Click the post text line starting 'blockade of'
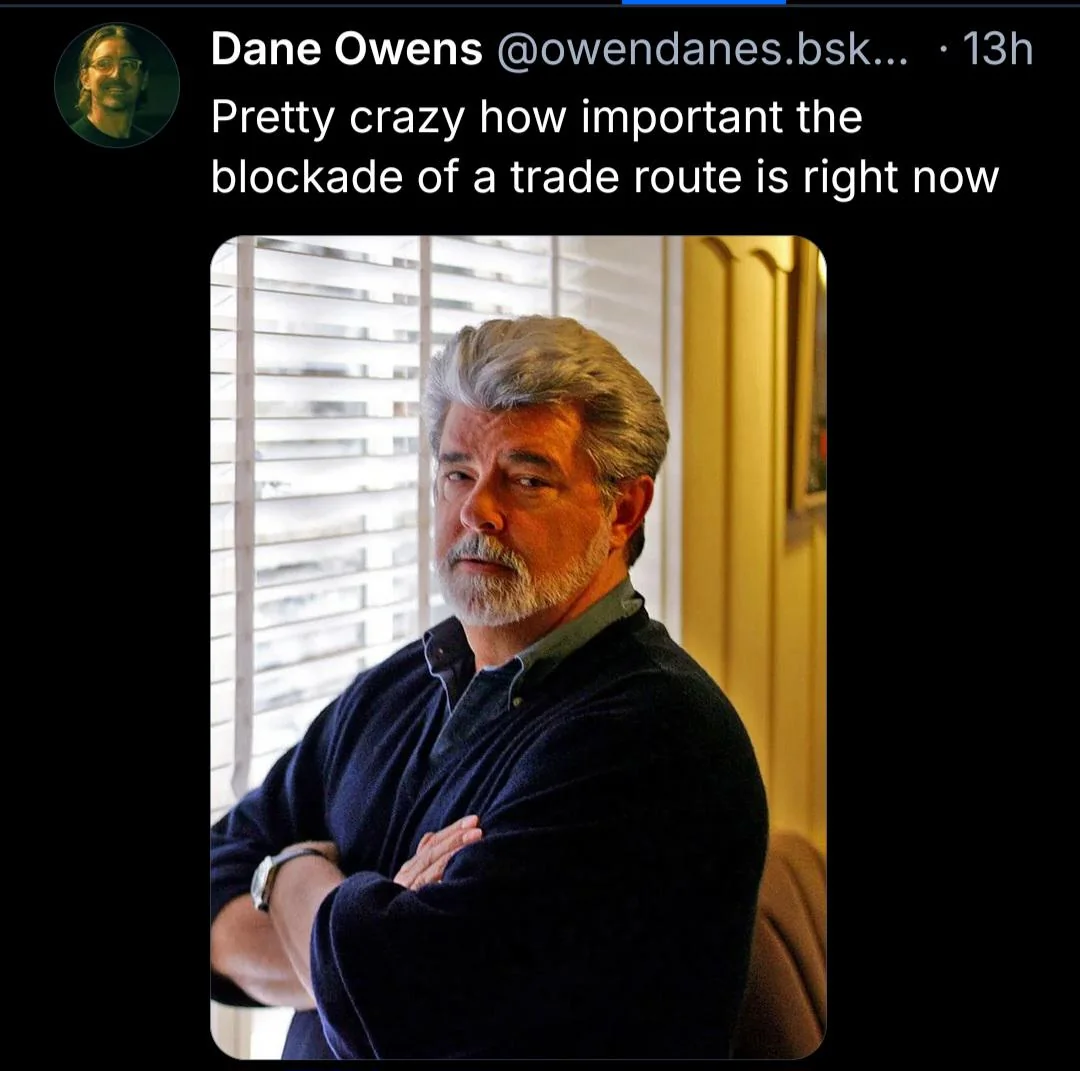Screen dimensions: 1080x1071 604,178
